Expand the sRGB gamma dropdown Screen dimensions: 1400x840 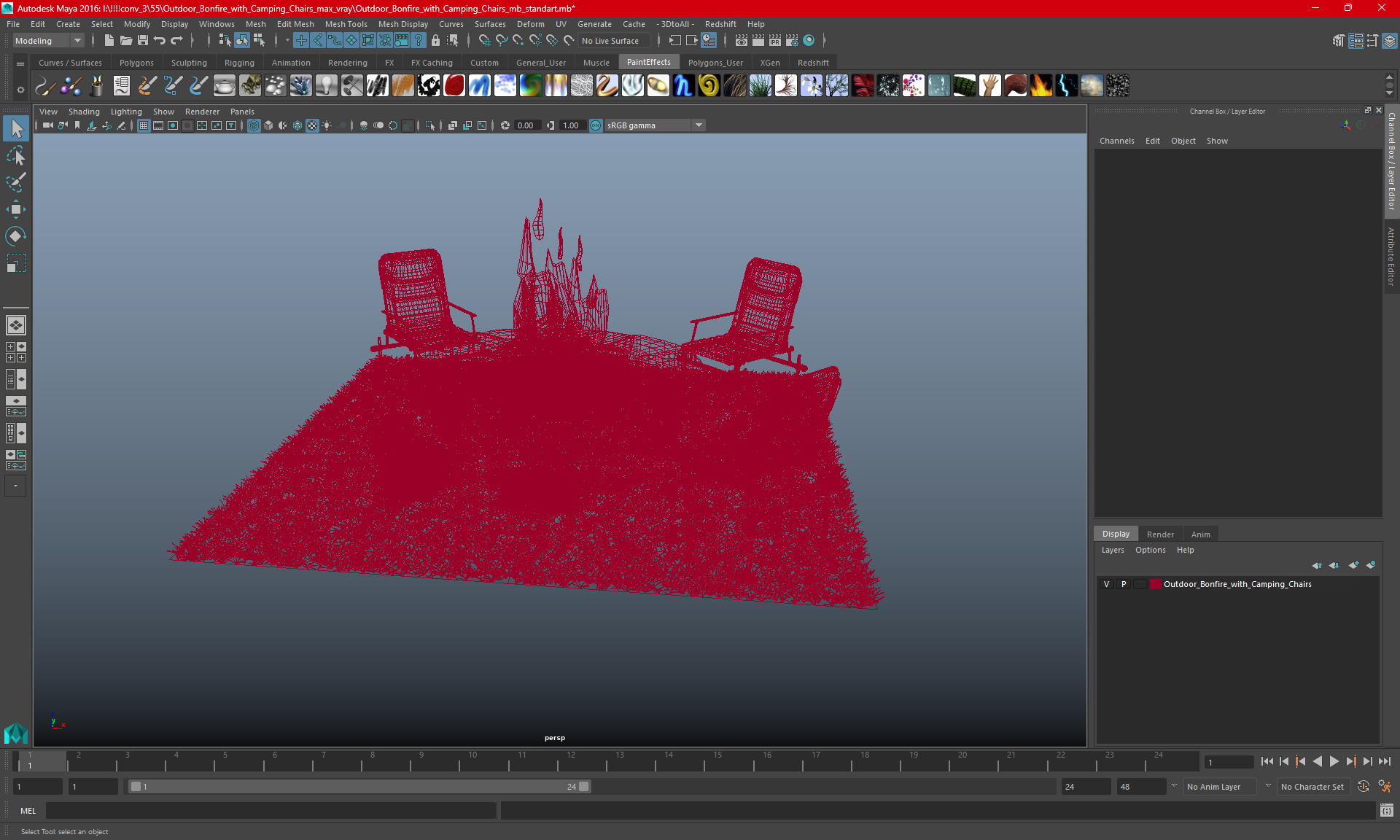click(699, 125)
